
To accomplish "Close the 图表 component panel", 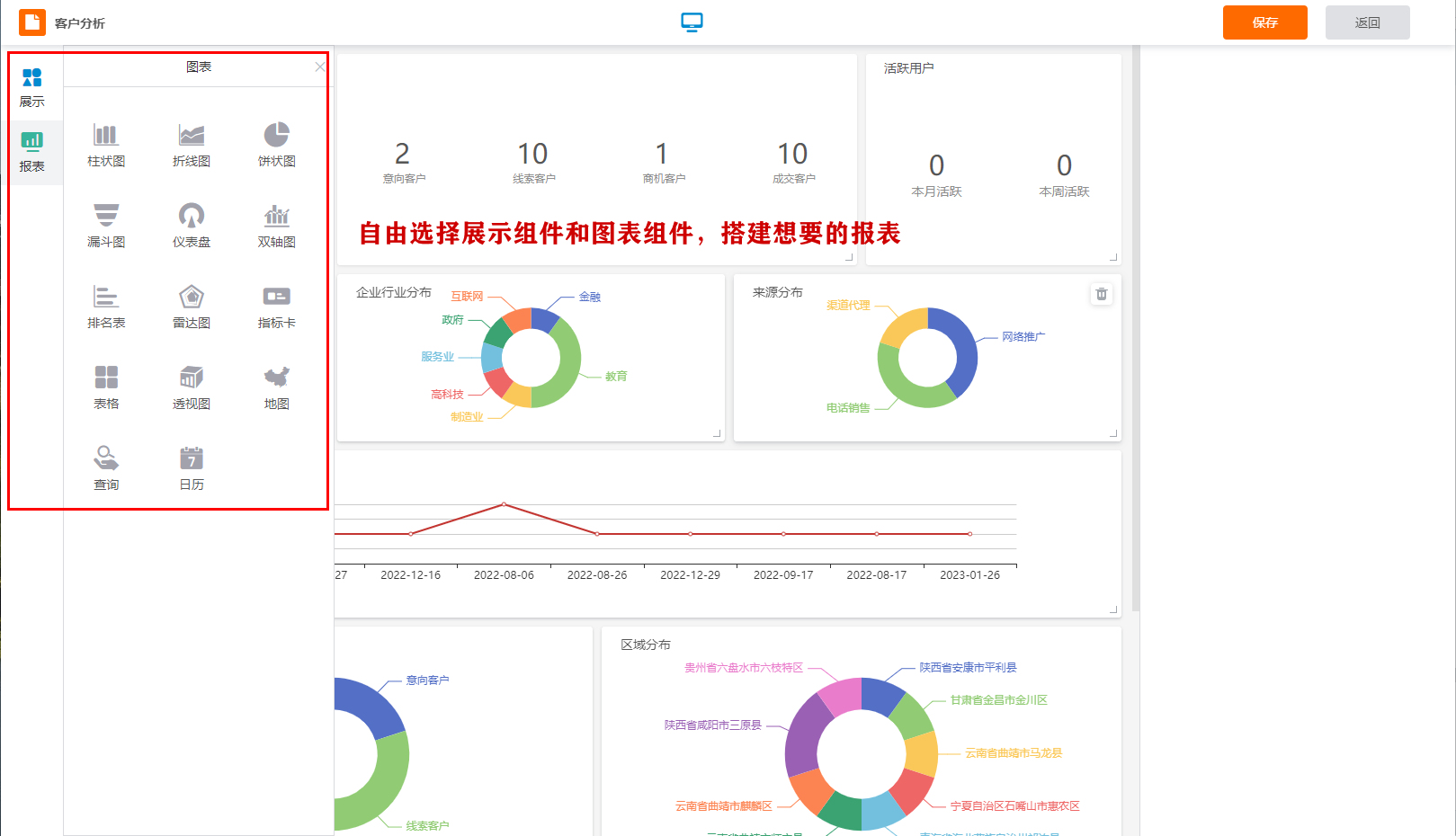I will (319, 67).
